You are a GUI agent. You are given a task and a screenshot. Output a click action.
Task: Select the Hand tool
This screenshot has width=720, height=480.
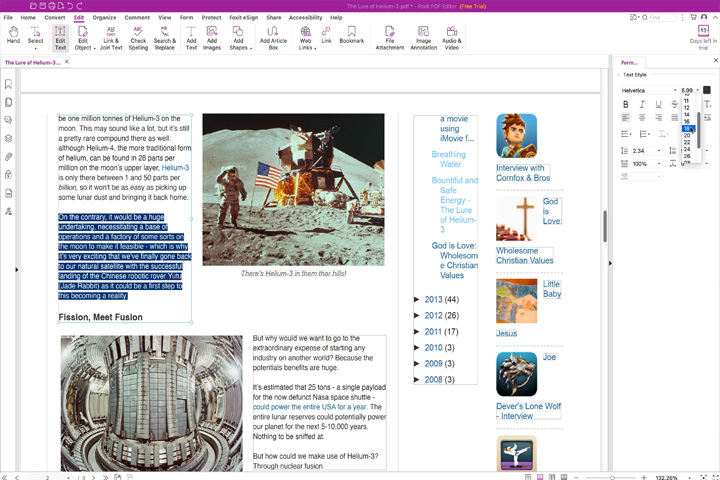[13, 35]
